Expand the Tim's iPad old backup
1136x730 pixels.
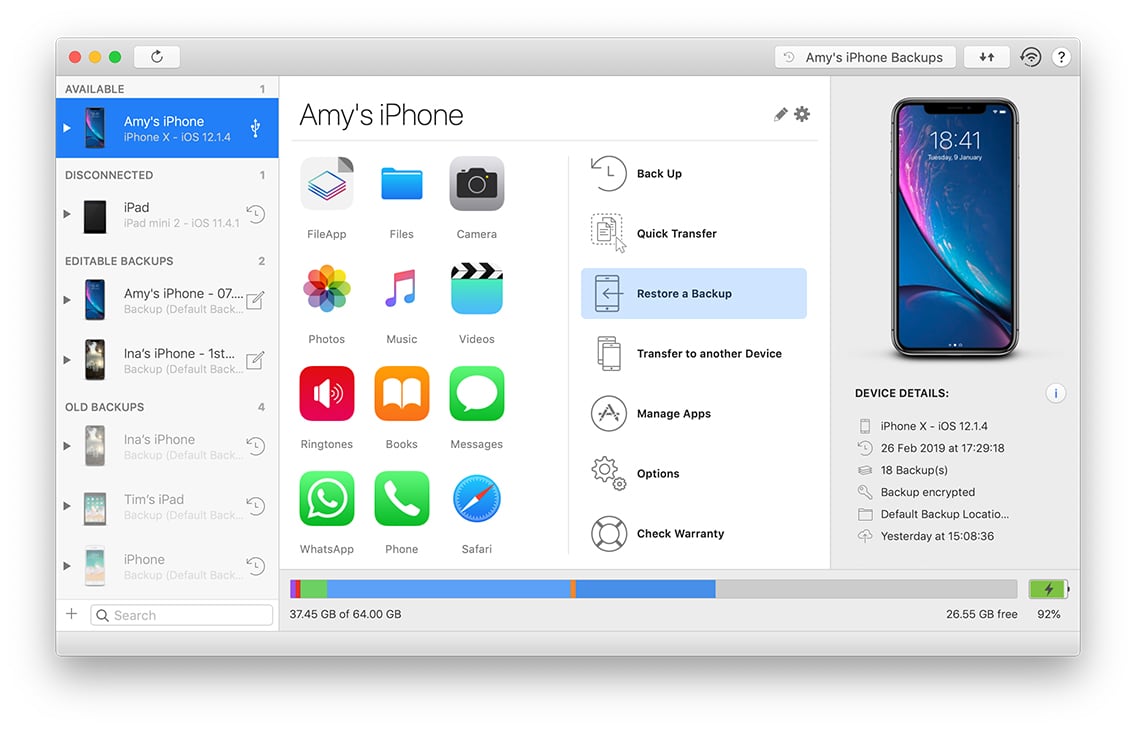[67, 506]
